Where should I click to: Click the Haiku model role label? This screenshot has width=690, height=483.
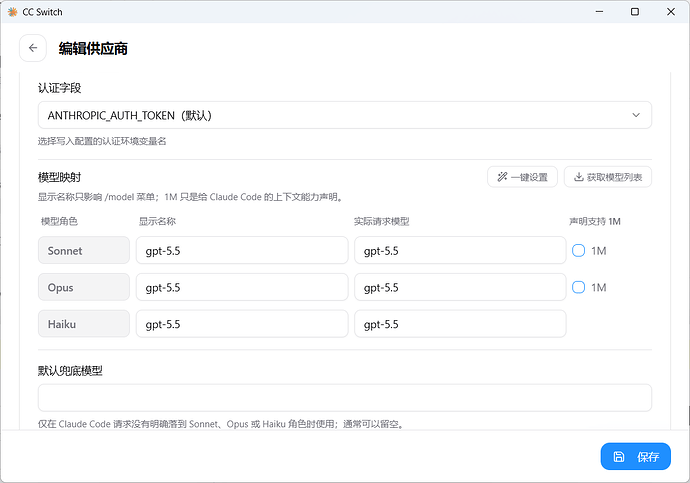click(84, 324)
